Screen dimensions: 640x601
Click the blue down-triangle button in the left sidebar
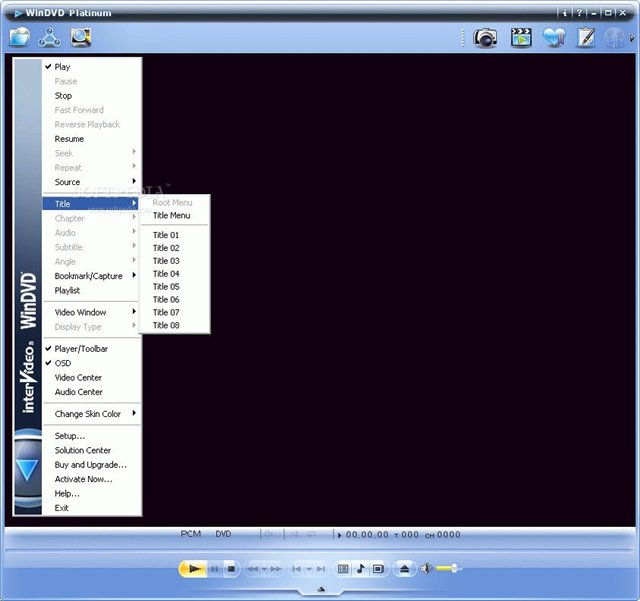(x=27, y=470)
